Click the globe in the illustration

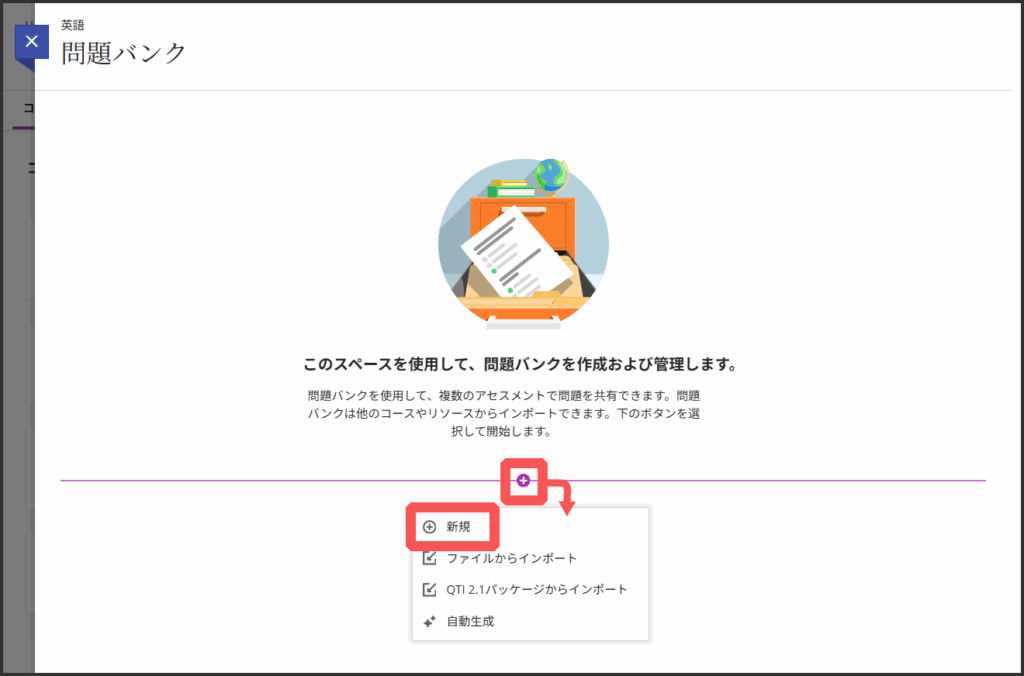coord(550,176)
